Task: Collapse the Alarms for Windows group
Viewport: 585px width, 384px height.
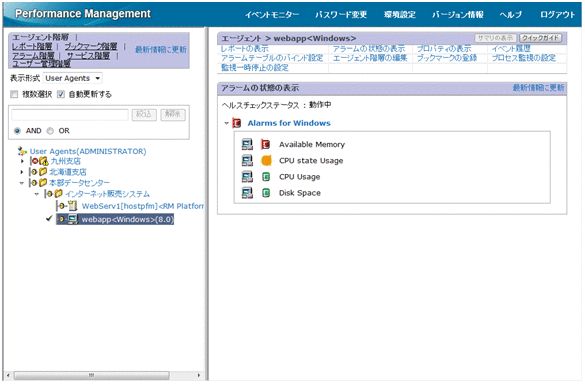Action: click(226, 123)
